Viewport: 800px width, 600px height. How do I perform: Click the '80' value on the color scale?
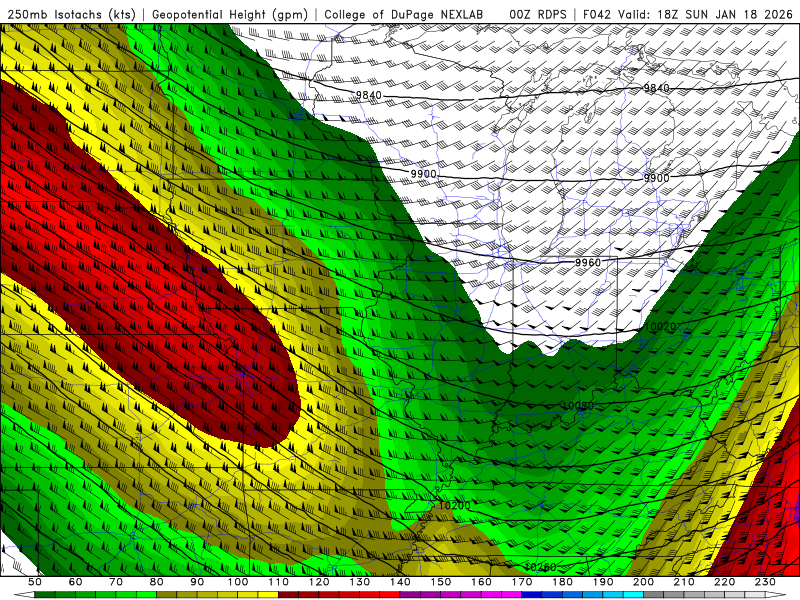click(x=157, y=582)
